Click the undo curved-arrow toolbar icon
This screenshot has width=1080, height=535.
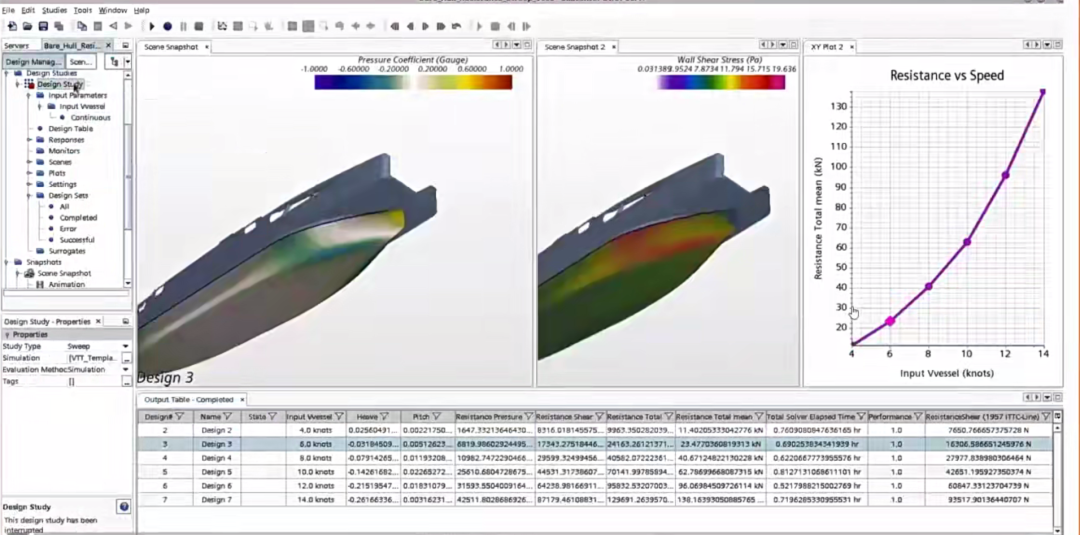(x=456, y=26)
